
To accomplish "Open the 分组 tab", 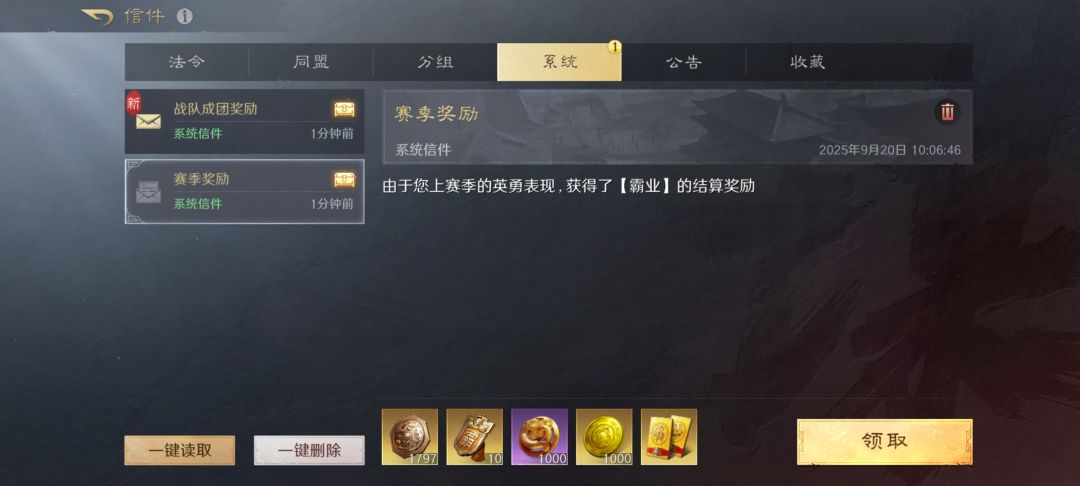I will pyautogui.click(x=435, y=62).
